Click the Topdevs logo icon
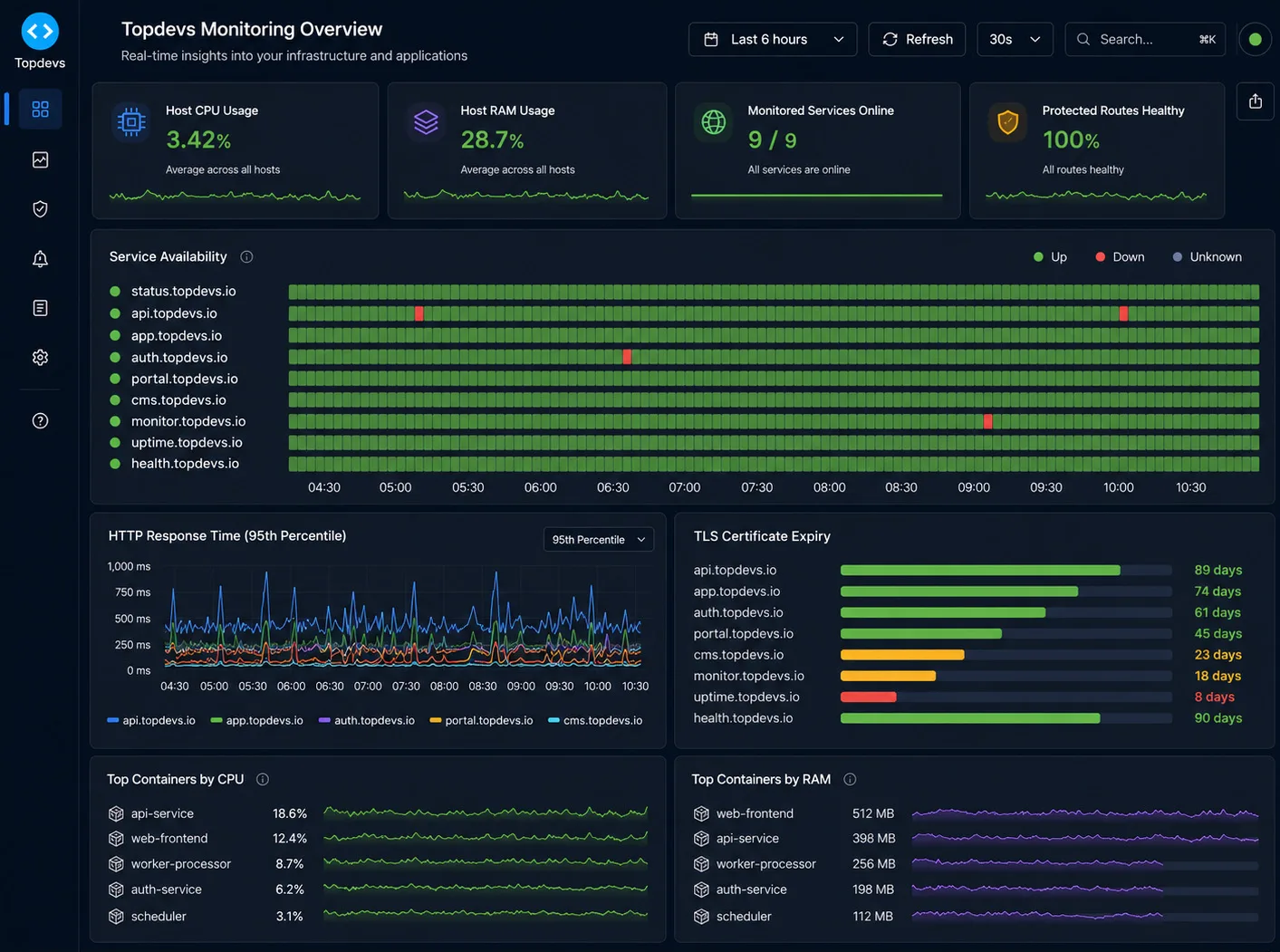Viewport: 1280px width, 952px height. [x=40, y=31]
